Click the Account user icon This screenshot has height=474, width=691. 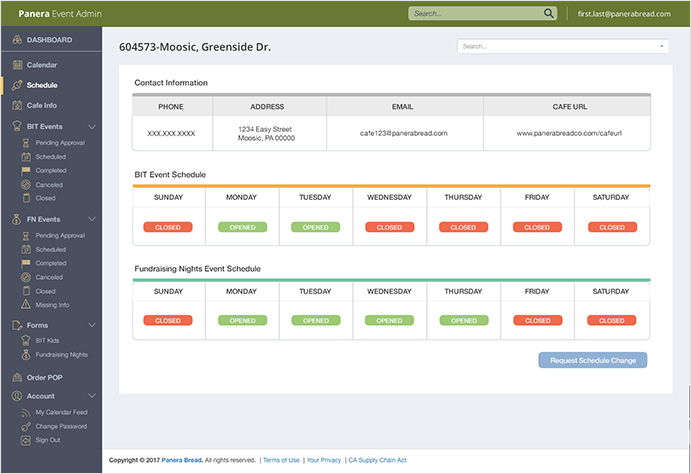(x=17, y=396)
